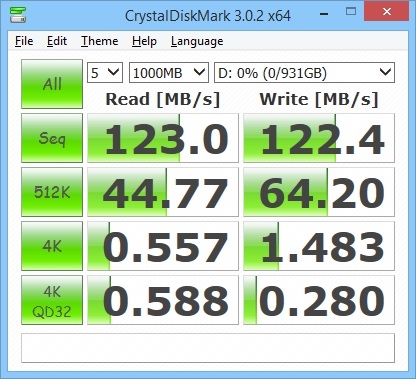Click the 4K write result 1.483

(x=319, y=246)
